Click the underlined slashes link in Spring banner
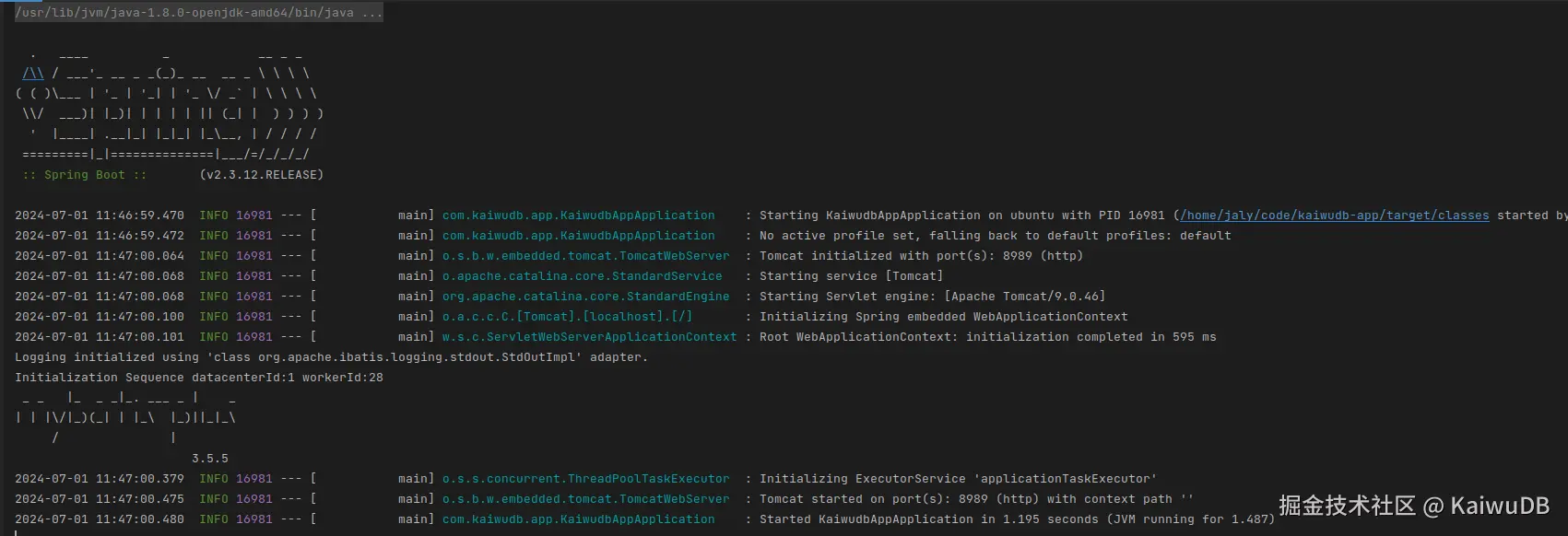The height and width of the screenshot is (536, 1568). [33, 74]
